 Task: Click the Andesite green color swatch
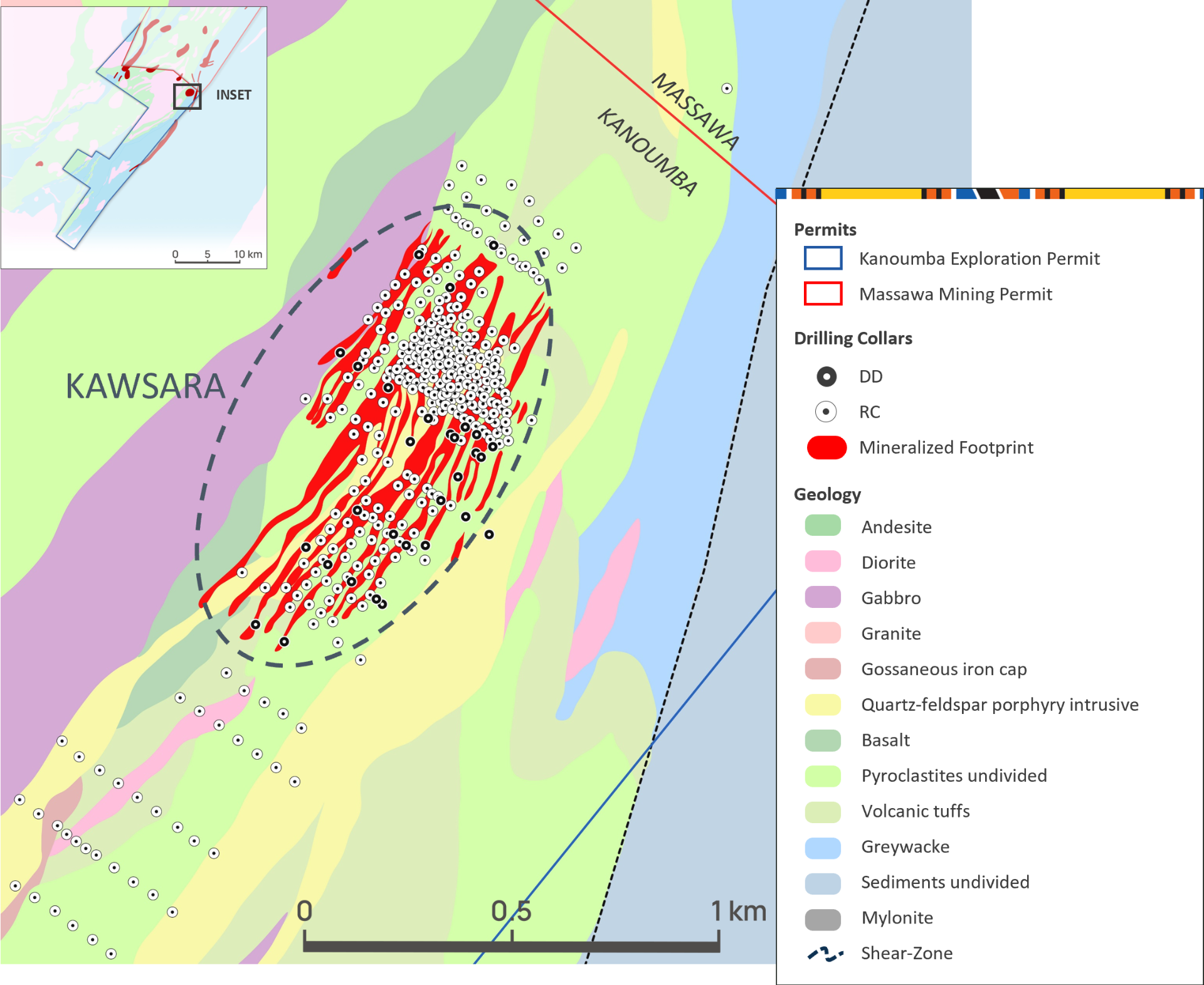tap(823, 526)
